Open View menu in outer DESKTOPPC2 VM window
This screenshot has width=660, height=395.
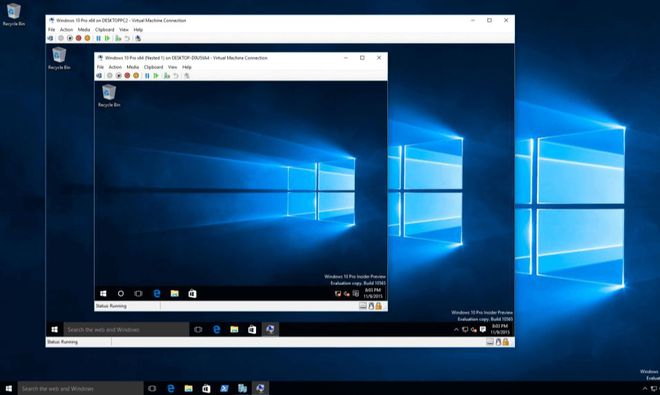pos(124,29)
